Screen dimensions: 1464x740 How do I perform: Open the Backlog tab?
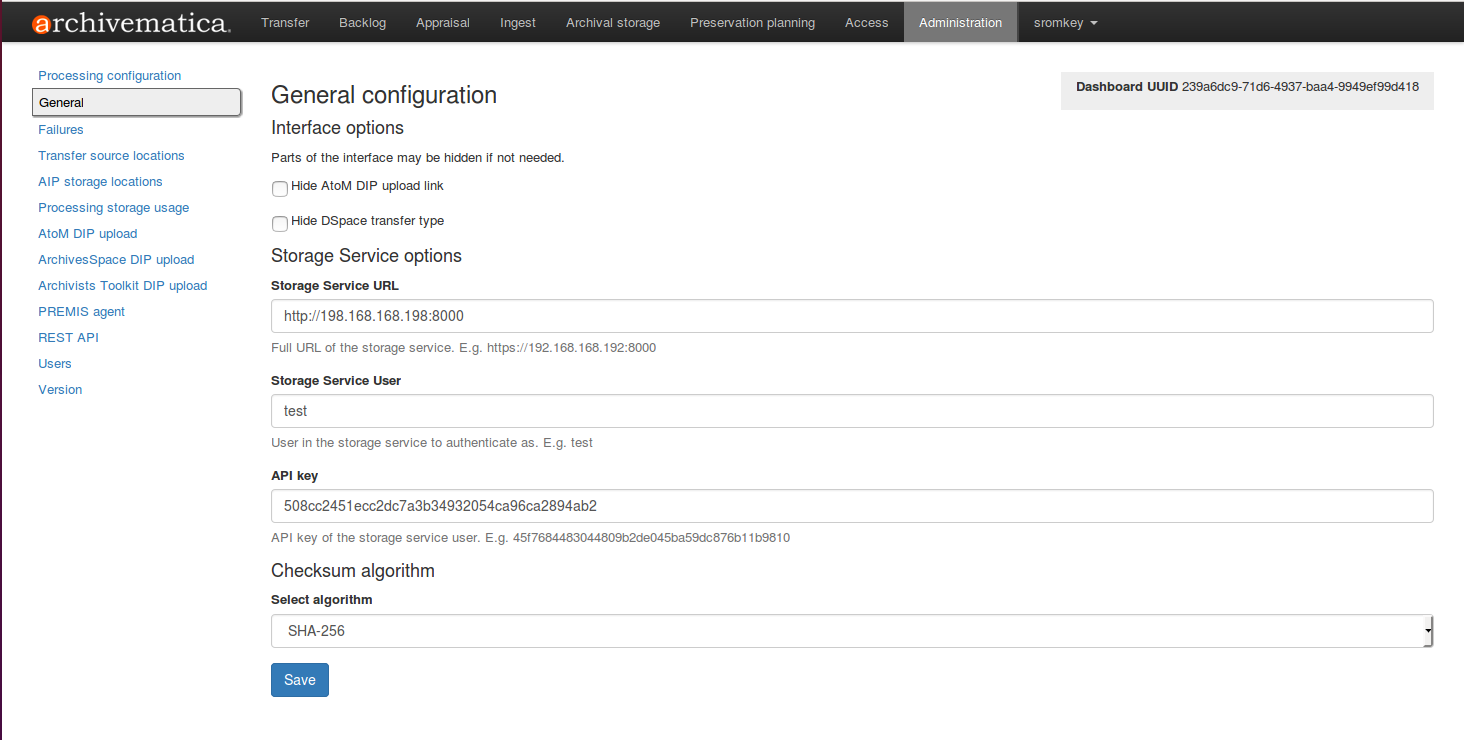coord(362,23)
